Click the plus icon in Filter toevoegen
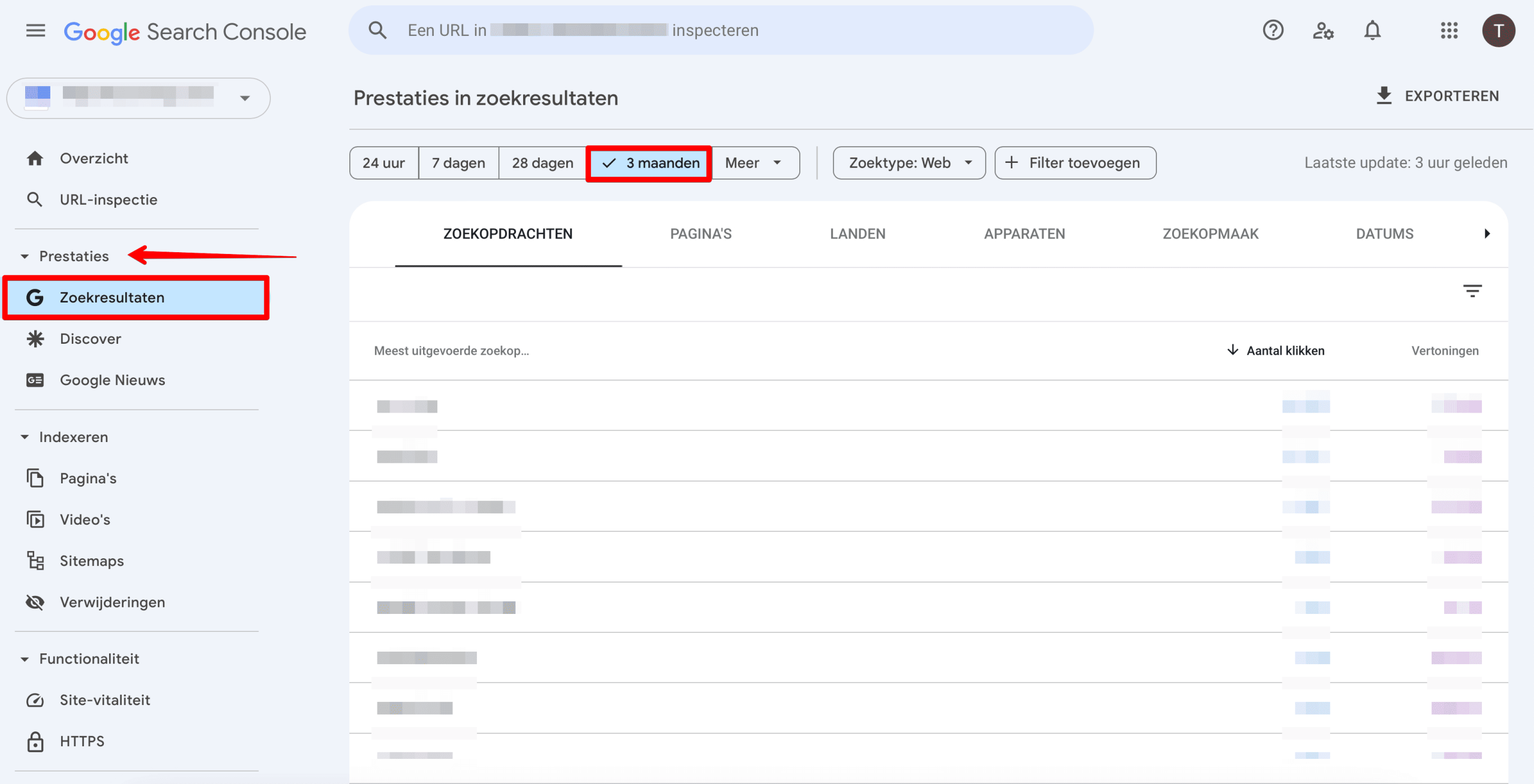 (x=1011, y=162)
